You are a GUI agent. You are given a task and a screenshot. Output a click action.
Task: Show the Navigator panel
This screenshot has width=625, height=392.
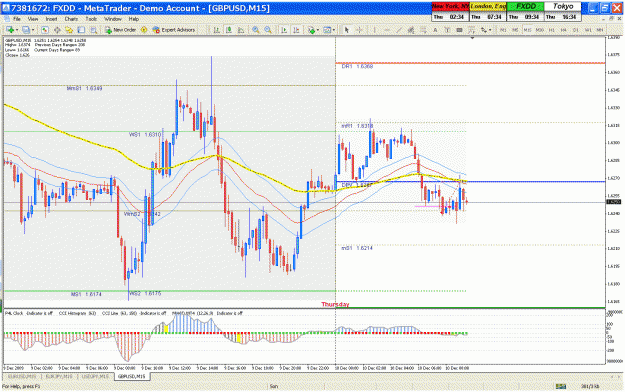(69, 30)
